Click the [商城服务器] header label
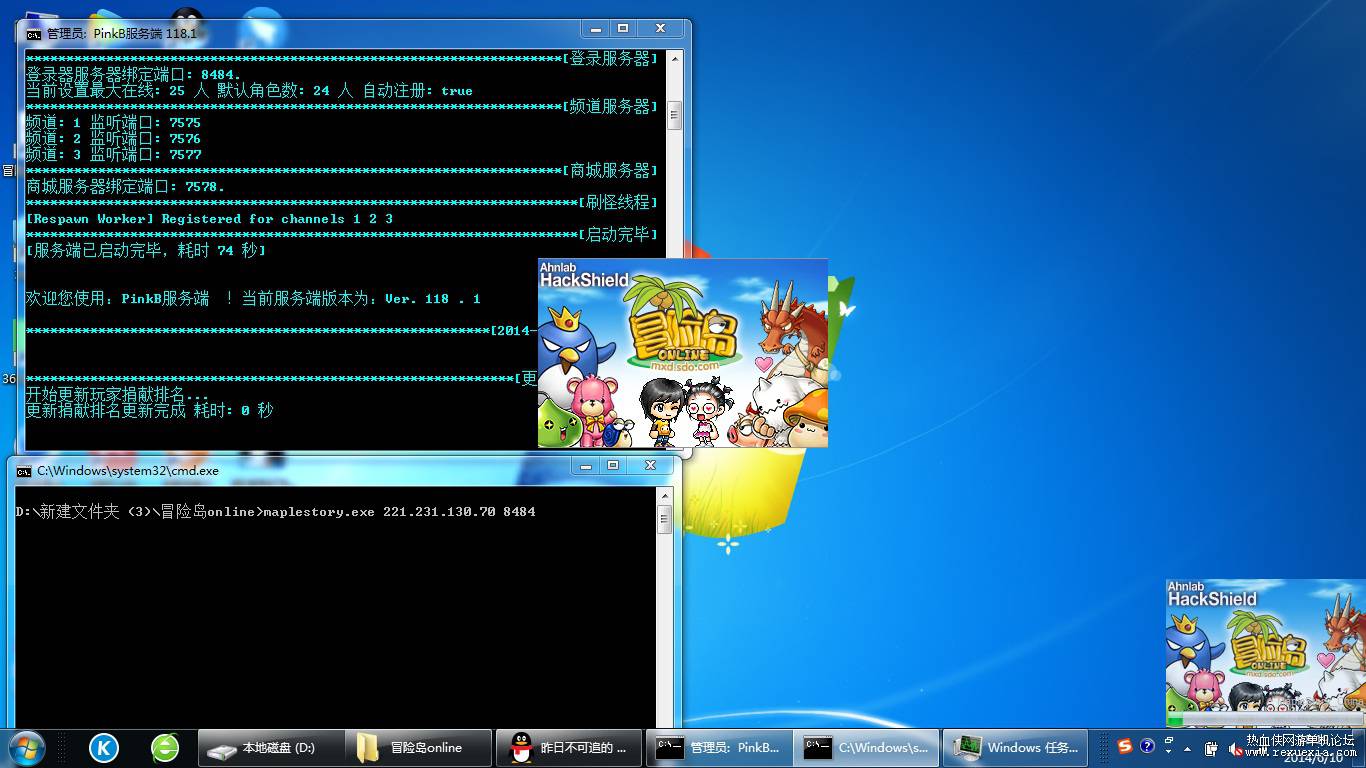1366x768 pixels. (611, 171)
